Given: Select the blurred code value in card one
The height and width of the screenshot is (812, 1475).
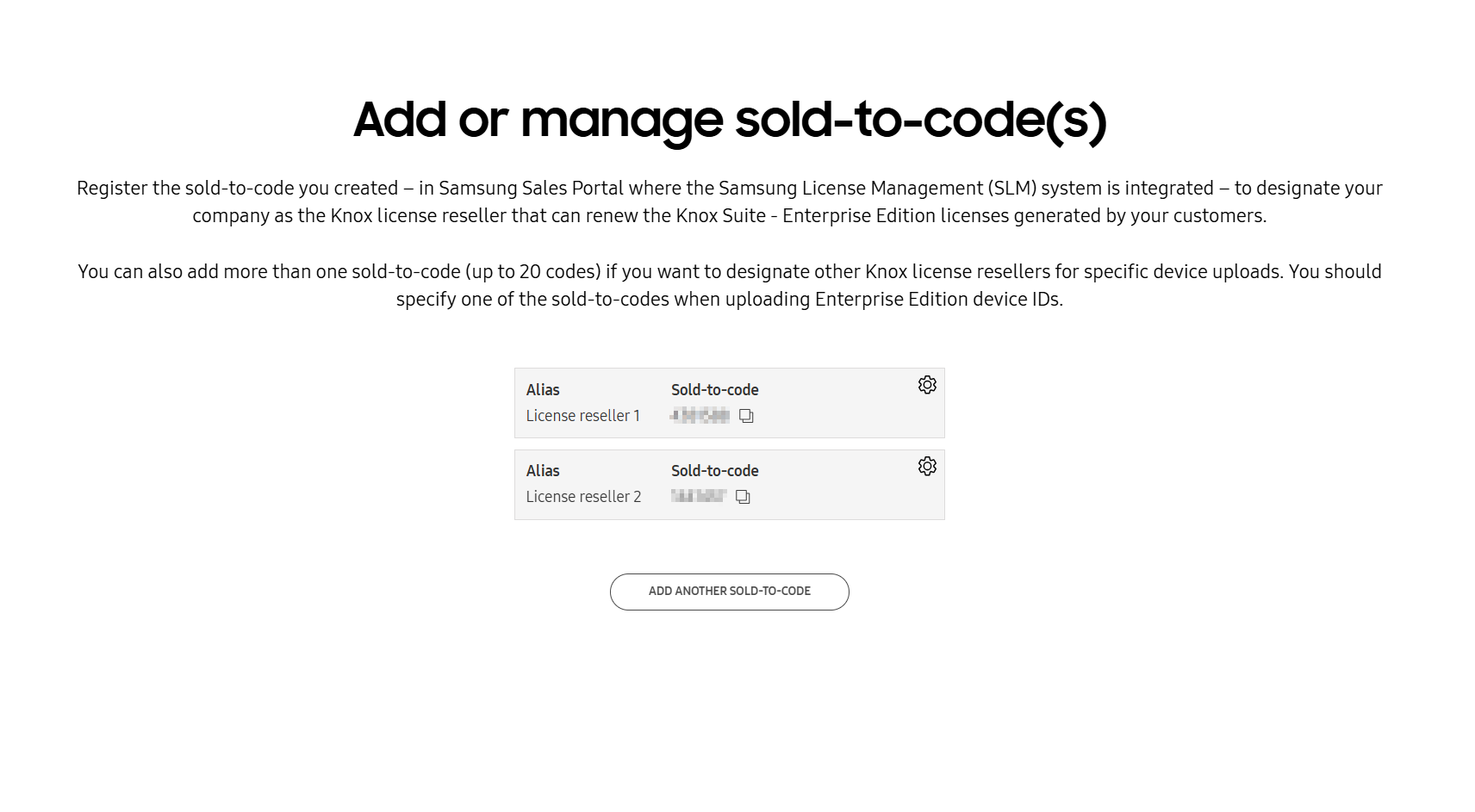Looking at the screenshot, I should point(700,415).
